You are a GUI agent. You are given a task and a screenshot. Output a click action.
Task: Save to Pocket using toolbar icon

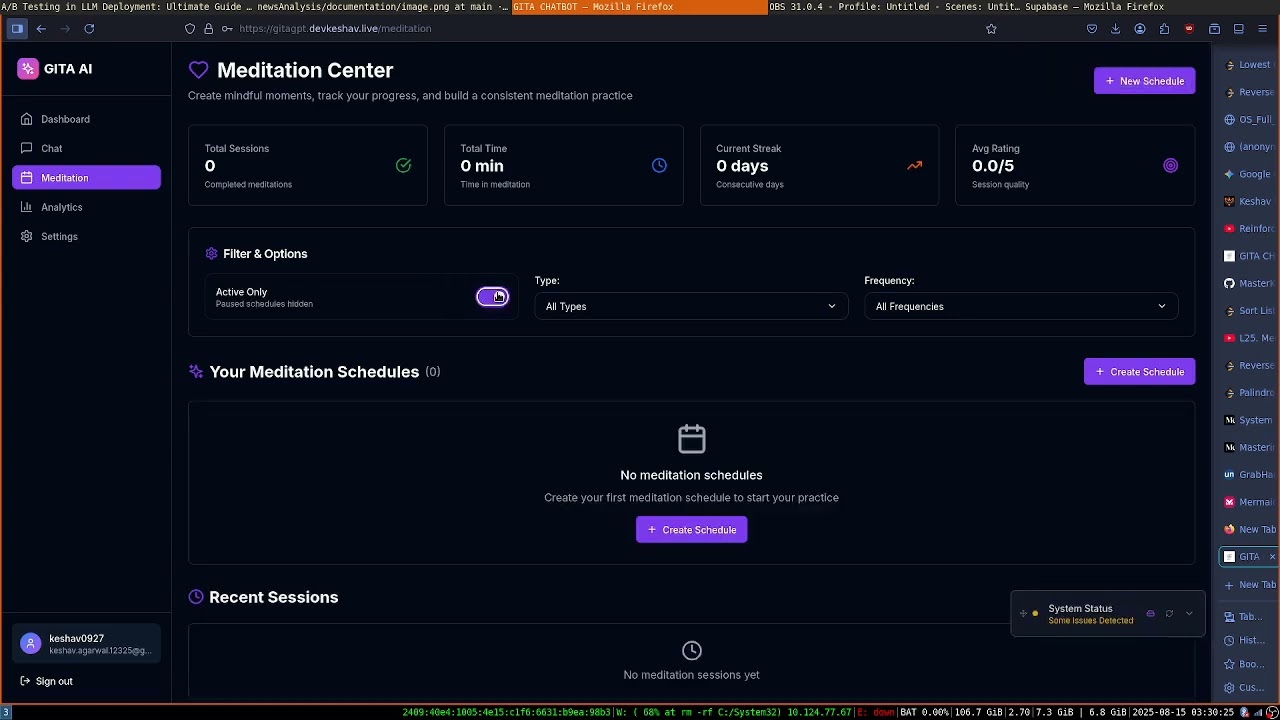[1091, 29]
